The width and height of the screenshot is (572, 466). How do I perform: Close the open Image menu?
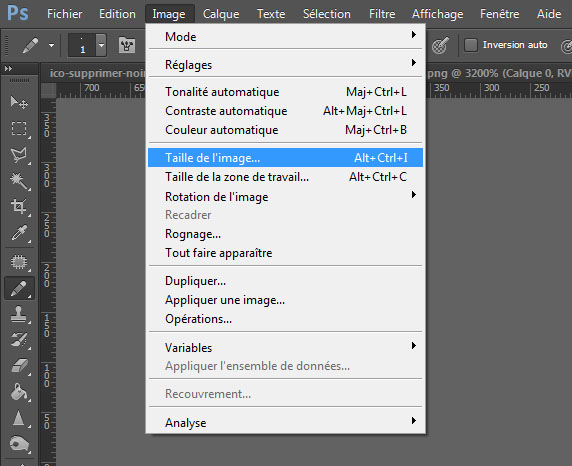point(169,14)
